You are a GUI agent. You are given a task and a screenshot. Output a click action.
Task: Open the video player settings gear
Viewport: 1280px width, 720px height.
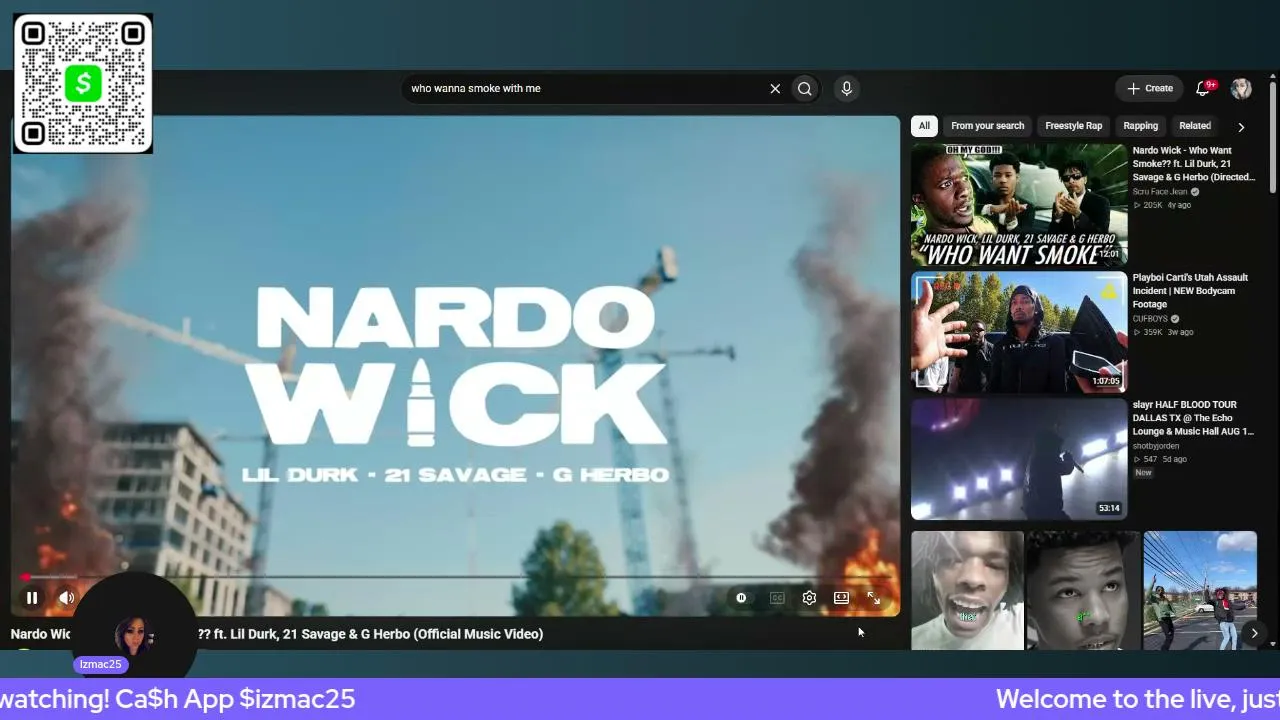tap(809, 598)
